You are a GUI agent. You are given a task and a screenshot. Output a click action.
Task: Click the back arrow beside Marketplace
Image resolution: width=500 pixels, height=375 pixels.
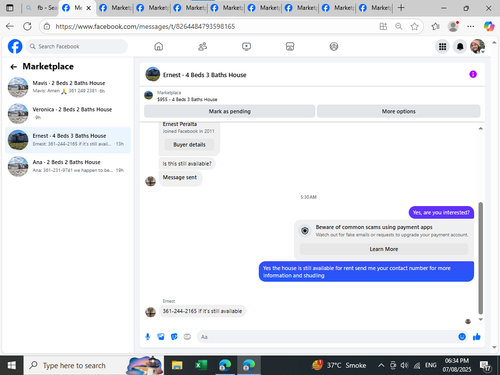click(13, 67)
